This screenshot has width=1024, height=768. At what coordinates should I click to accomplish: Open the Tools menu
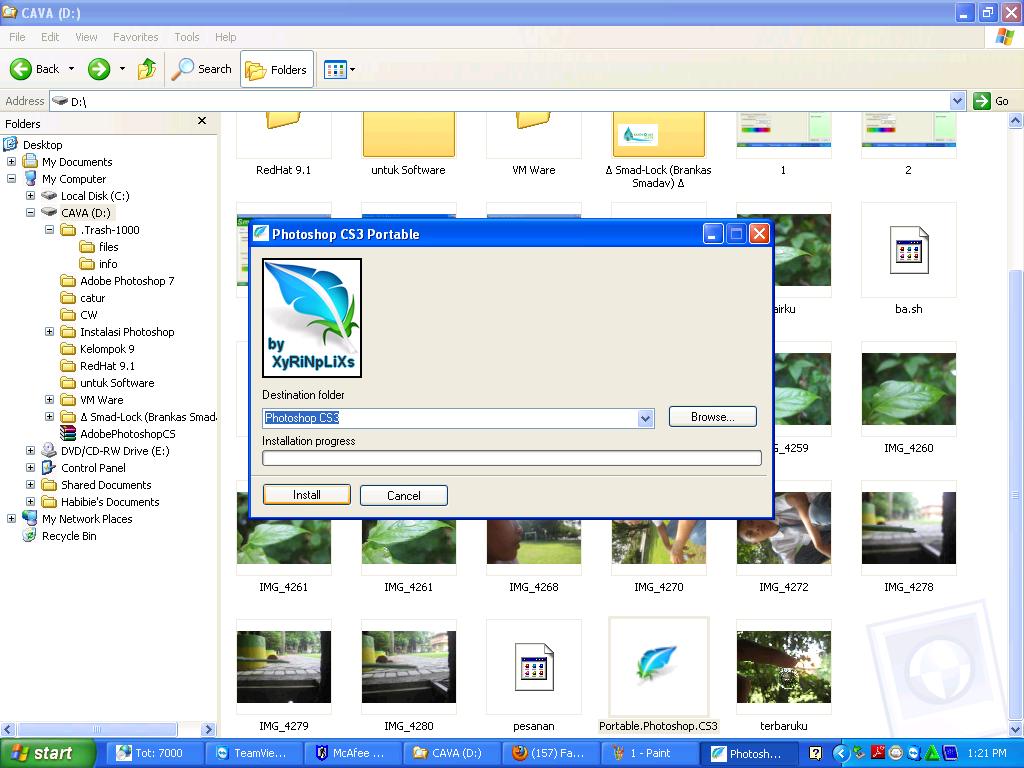tap(187, 37)
